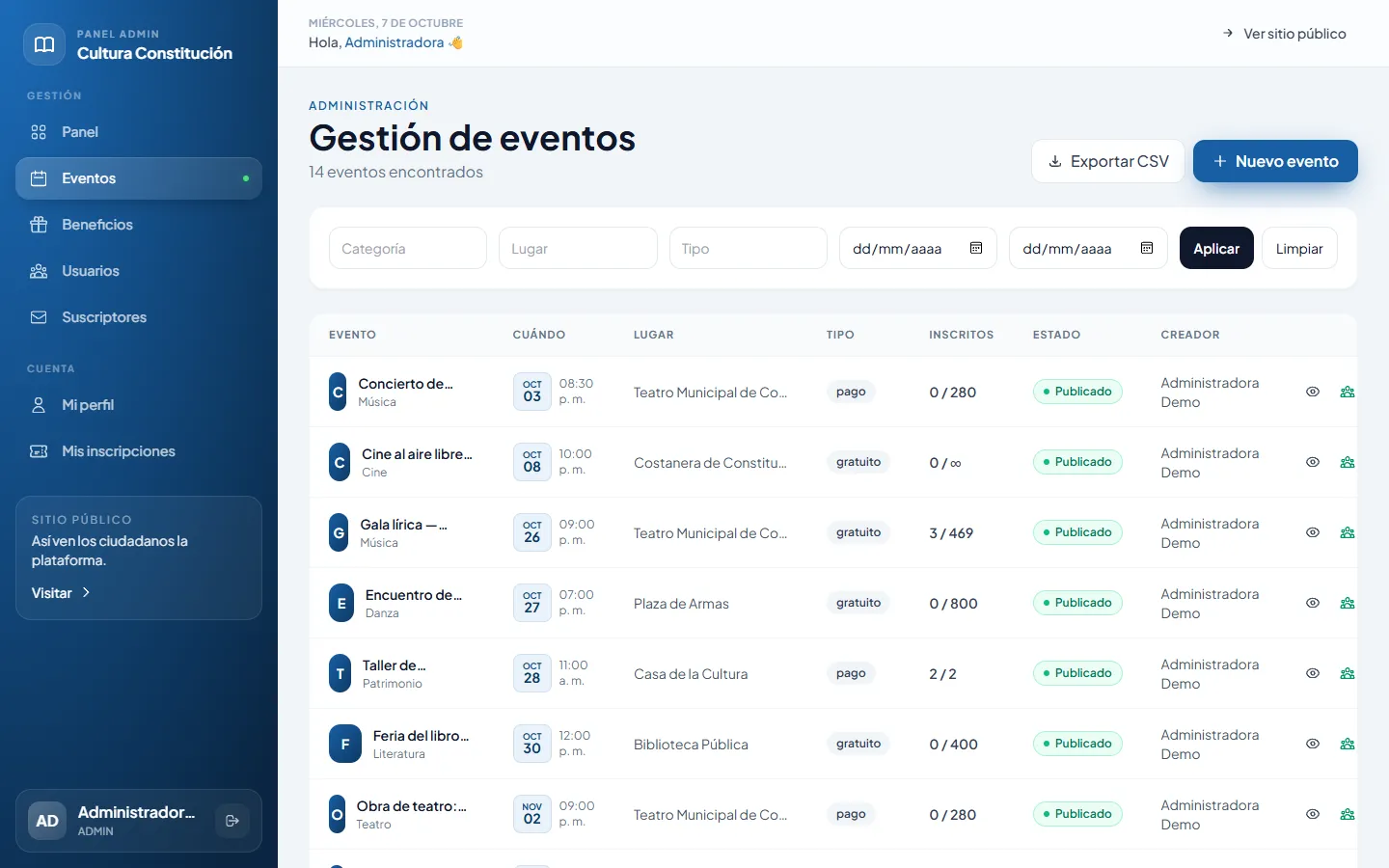View the Taller de… event via eye icon

(x=1313, y=673)
